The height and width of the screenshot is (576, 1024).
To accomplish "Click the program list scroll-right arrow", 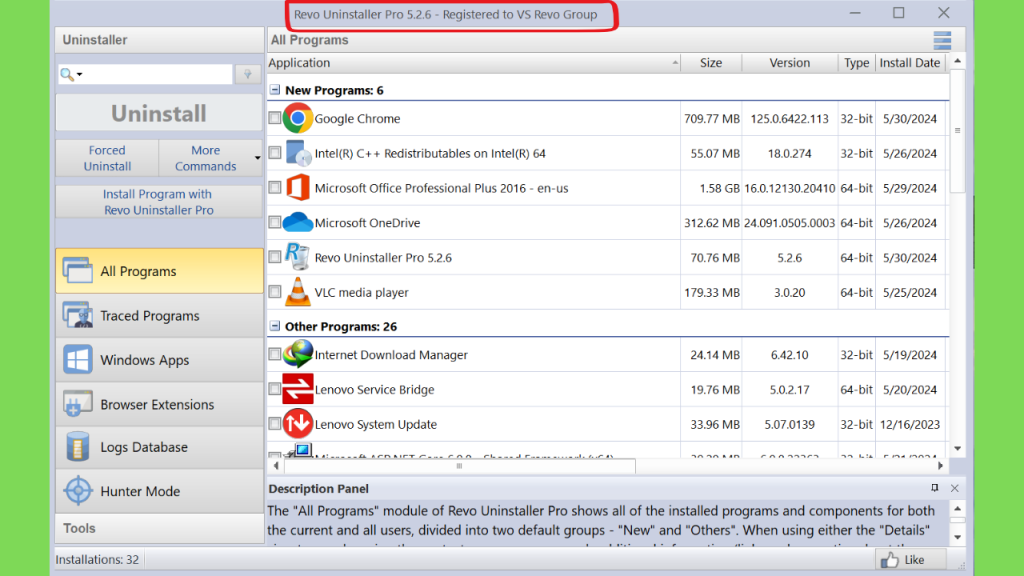I will (x=940, y=466).
